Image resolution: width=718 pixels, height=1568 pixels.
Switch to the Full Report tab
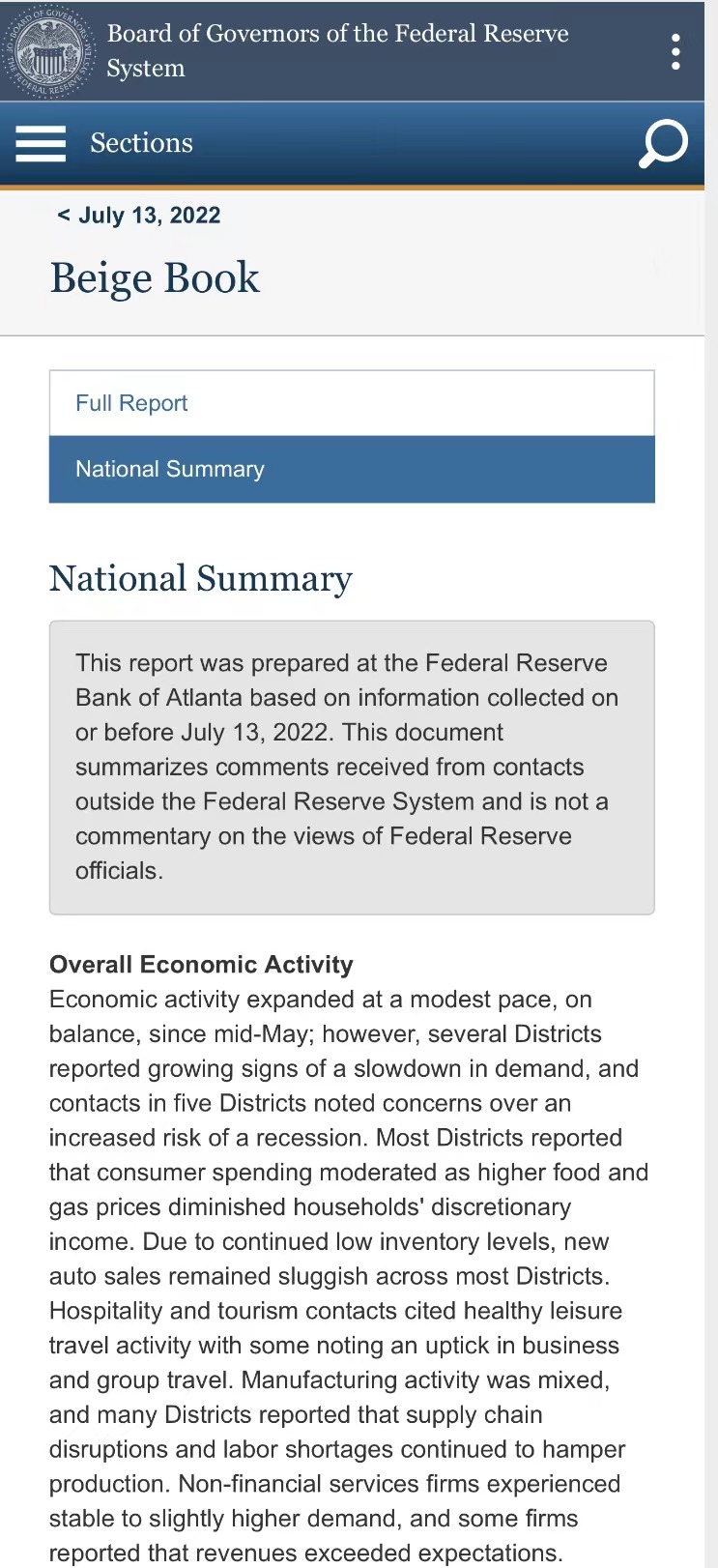[131, 403]
